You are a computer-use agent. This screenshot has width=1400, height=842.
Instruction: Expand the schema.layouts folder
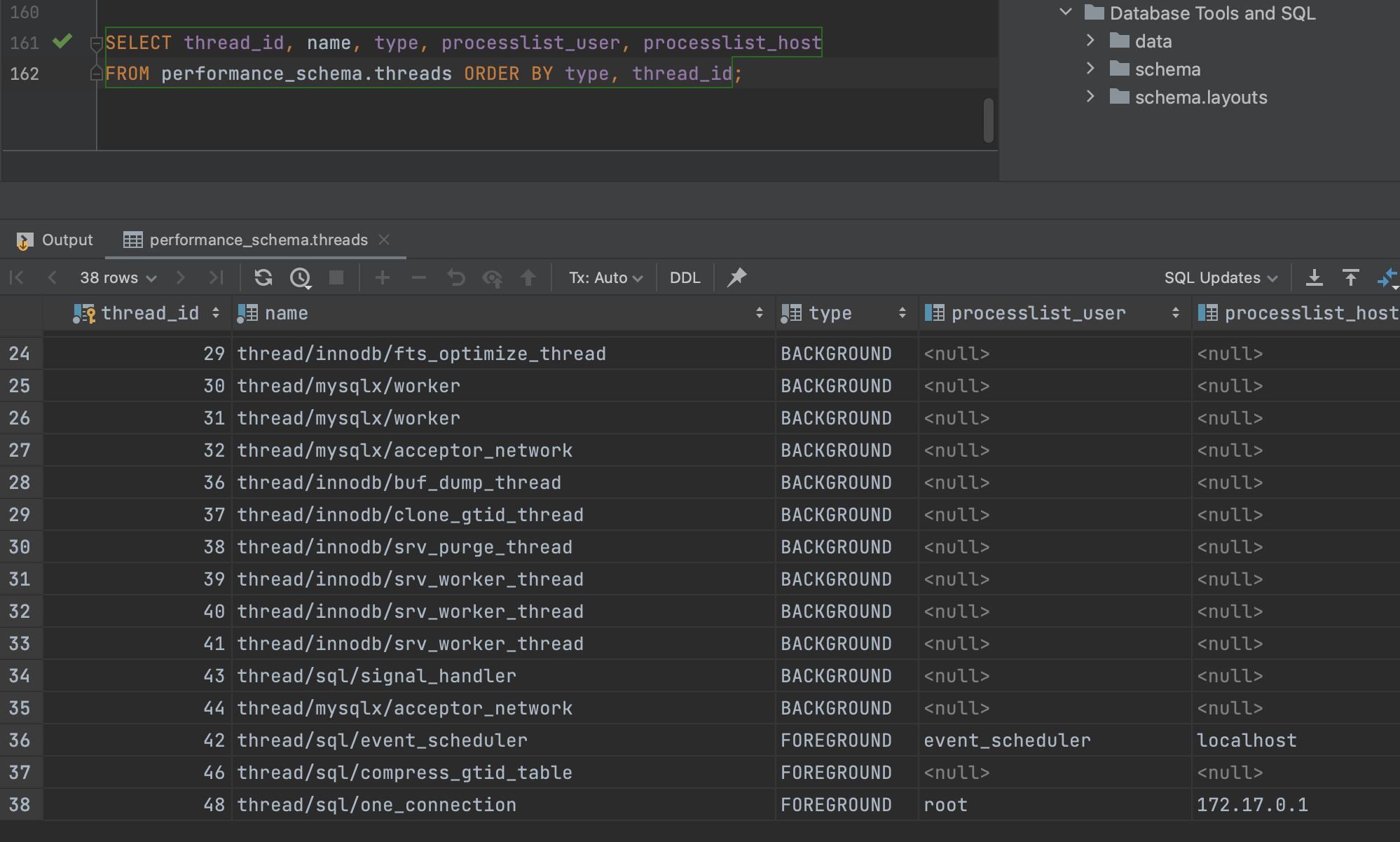[1090, 97]
